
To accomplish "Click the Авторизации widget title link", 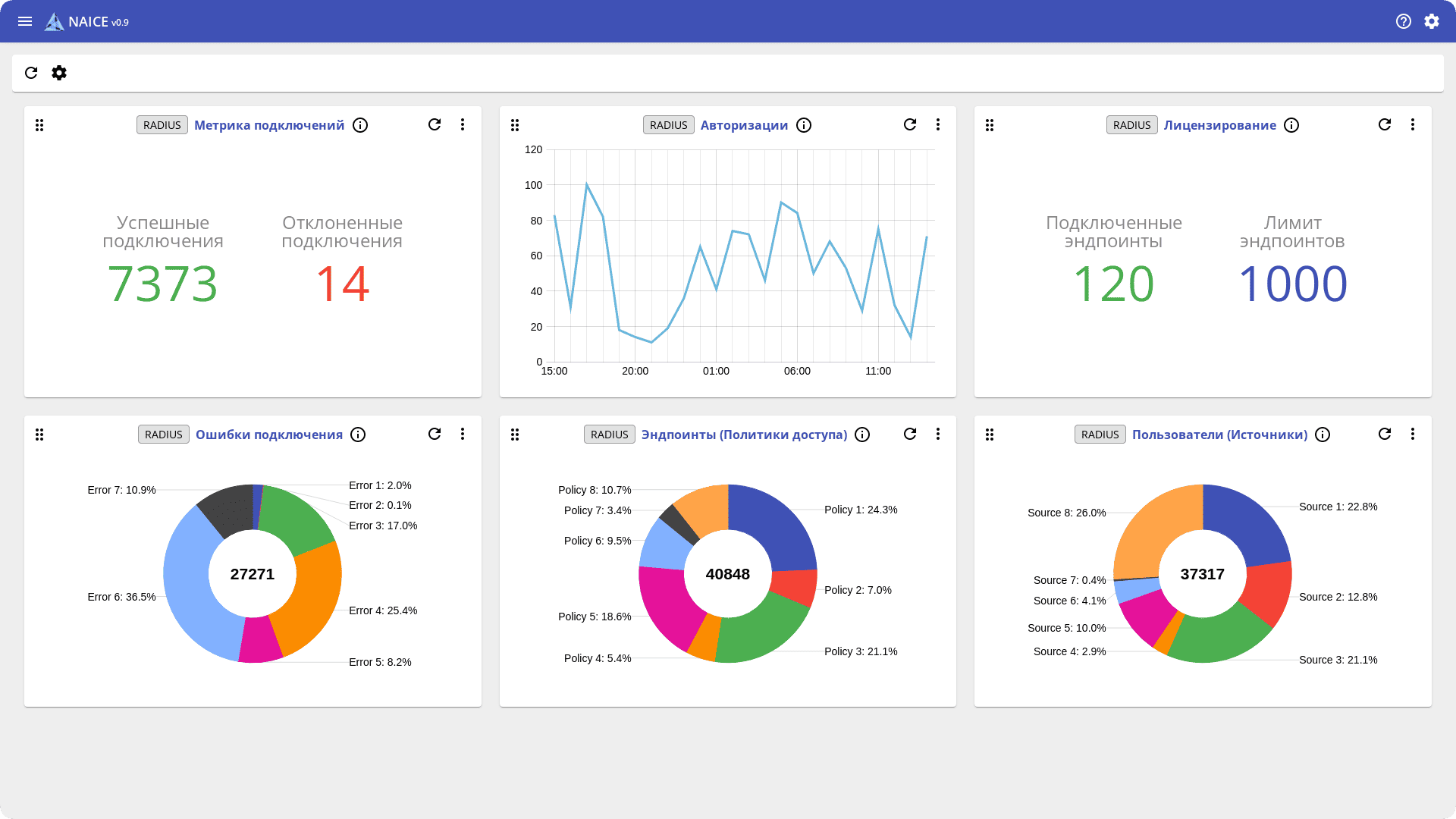I will pos(744,125).
